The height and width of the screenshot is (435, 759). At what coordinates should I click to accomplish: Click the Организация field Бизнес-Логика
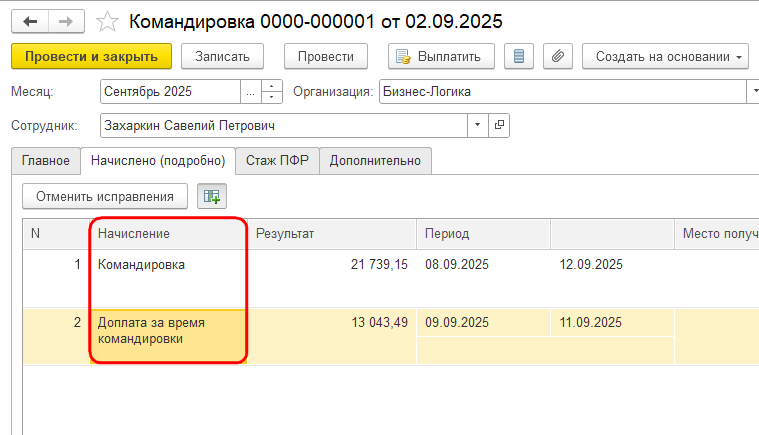click(562, 91)
